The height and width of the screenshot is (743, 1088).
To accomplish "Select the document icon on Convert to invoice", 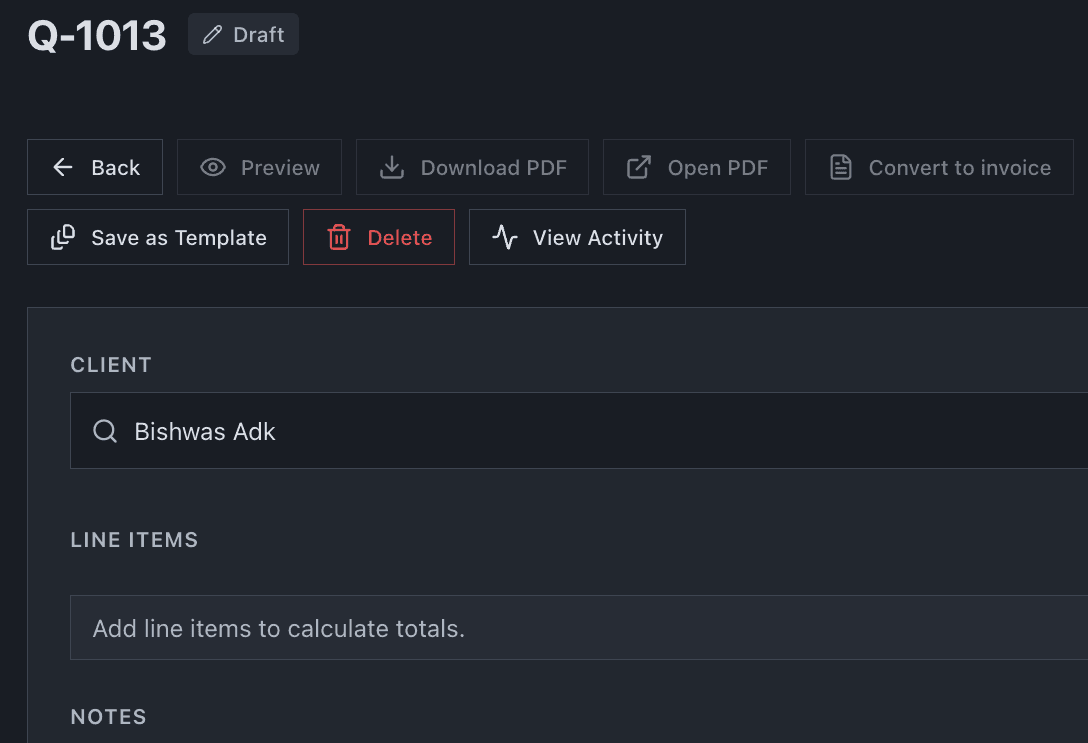I will (x=841, y=167).
